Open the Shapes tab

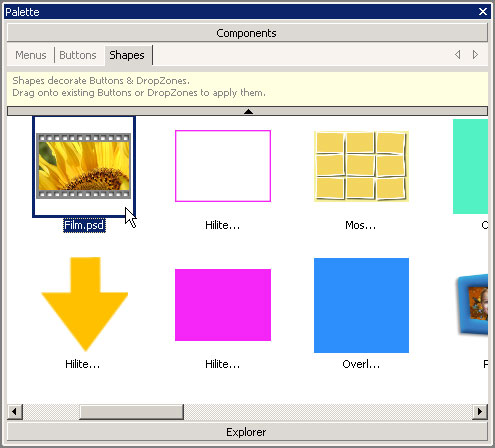(x=127, y=55)
